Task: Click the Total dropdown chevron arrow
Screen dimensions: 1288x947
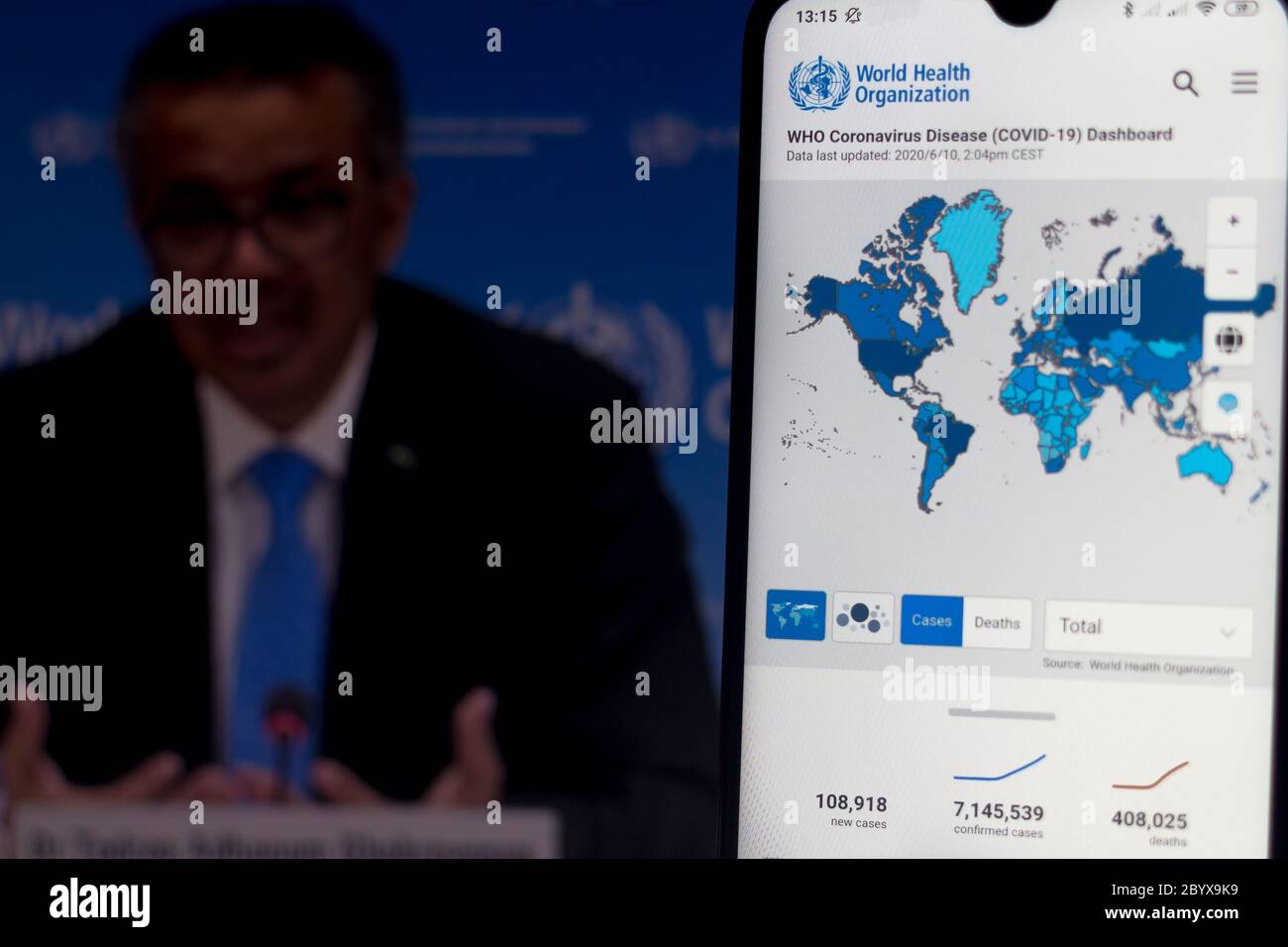Action: 1228,633
